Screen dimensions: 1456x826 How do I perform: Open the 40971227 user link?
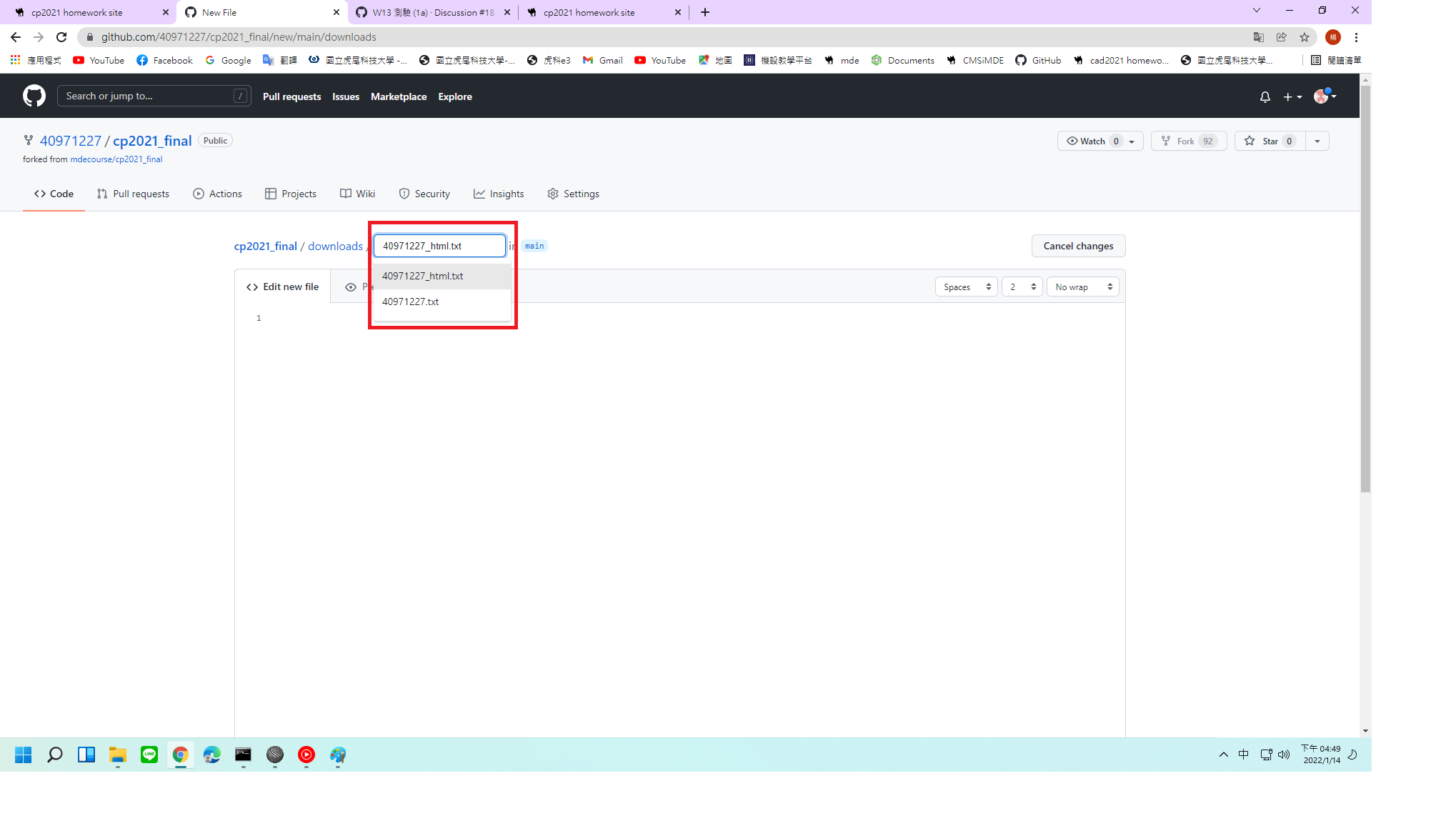point(71,141)
